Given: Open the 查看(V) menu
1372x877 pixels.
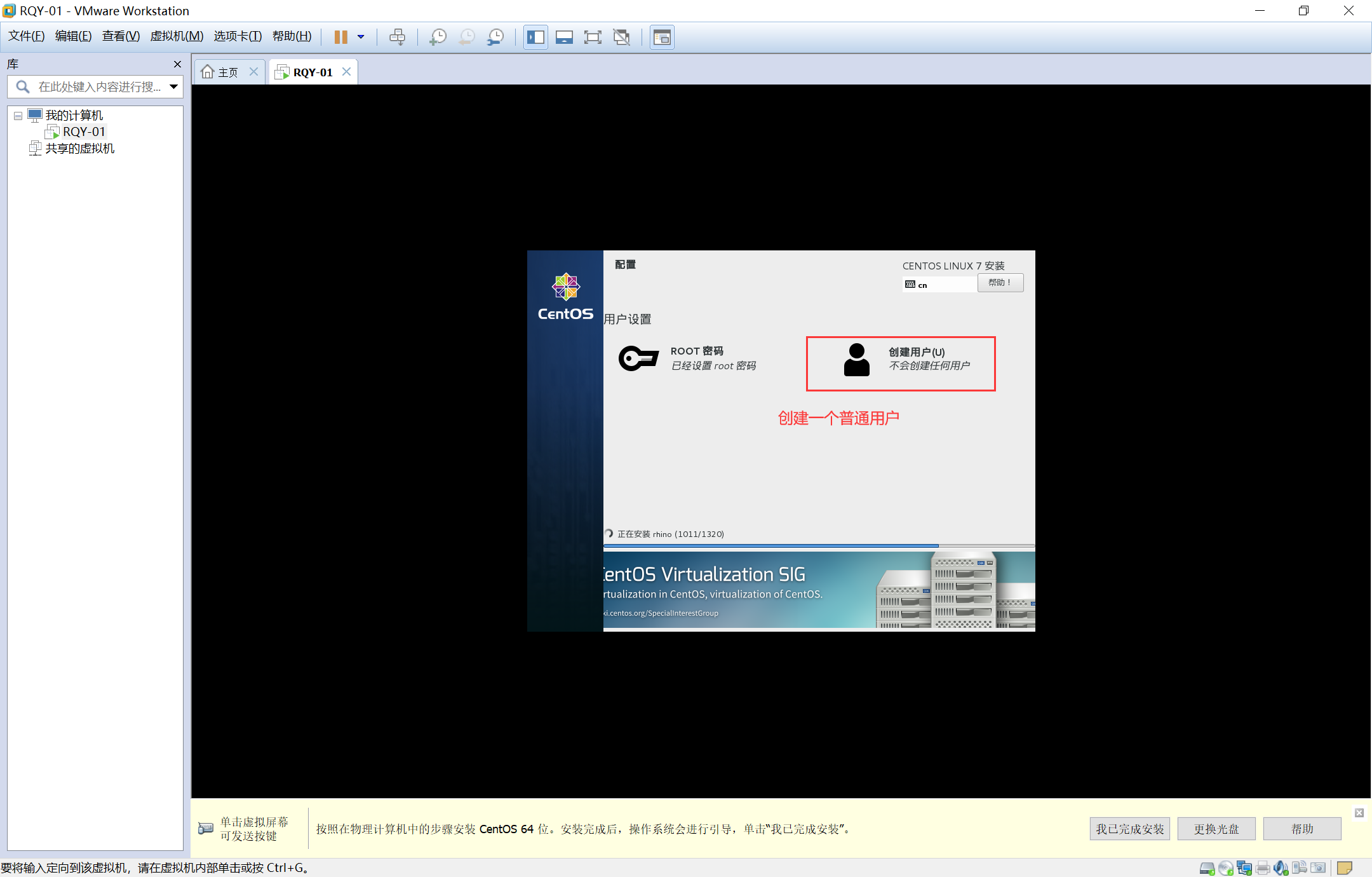Looking at the screenshot, I should click(x=121, y=36).
